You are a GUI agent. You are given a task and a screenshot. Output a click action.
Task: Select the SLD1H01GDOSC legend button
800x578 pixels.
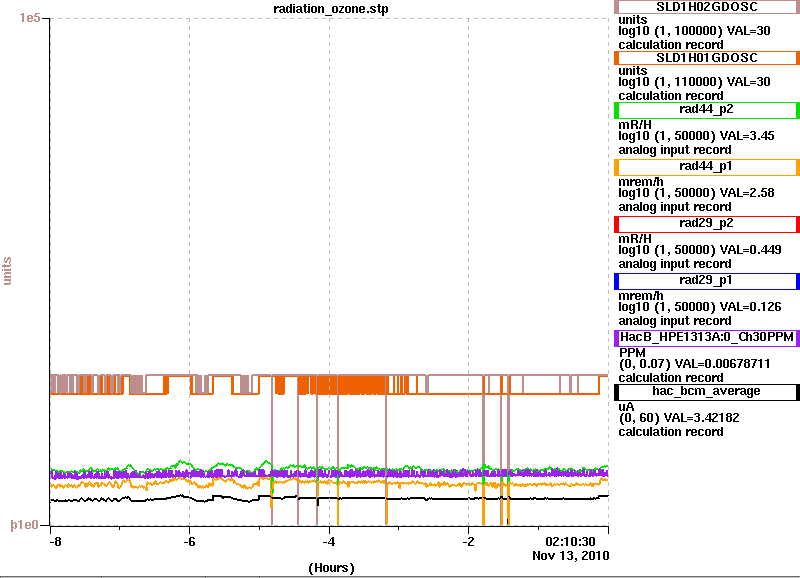(707, 58)
